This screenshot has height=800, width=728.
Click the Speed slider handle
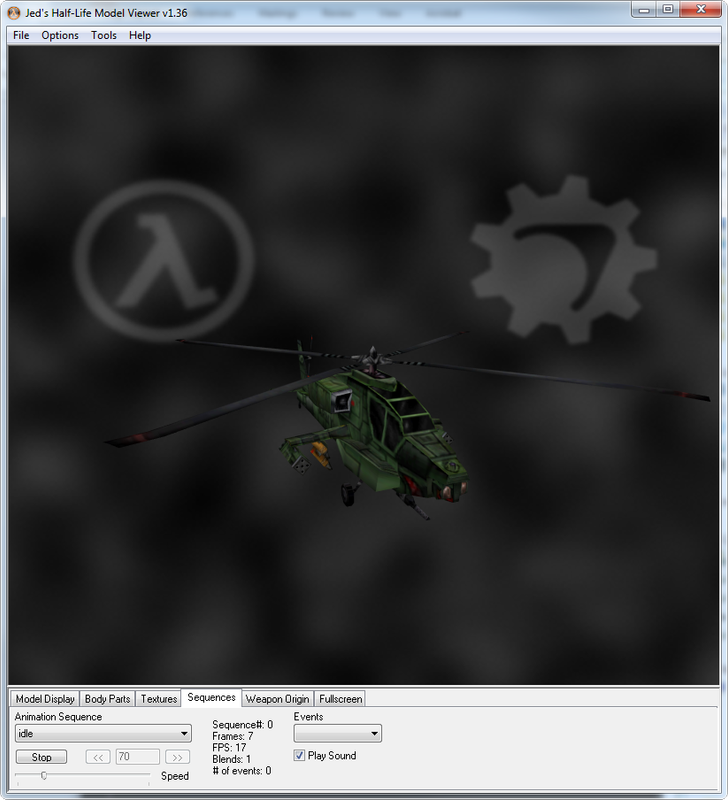pyautogui.click(x=44, y=776)
